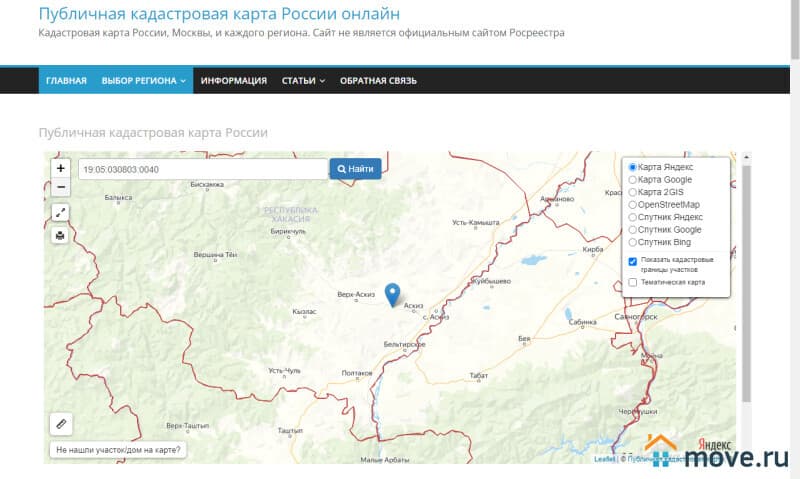Click Куйбышево label on map
Viewport: 800px width, 479px height.
490,281
